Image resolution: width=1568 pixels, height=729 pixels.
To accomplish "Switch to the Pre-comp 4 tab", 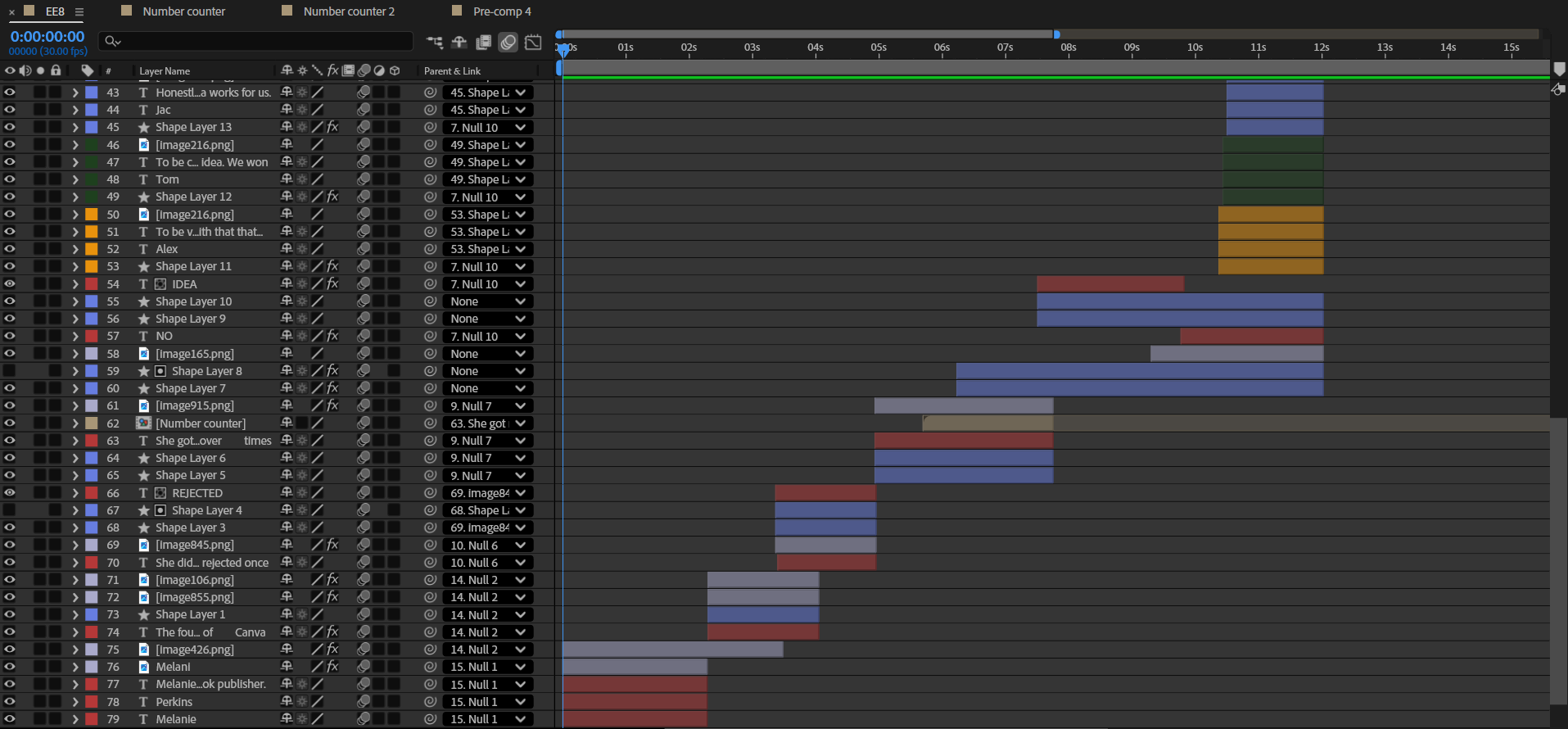I will point(502,11).
